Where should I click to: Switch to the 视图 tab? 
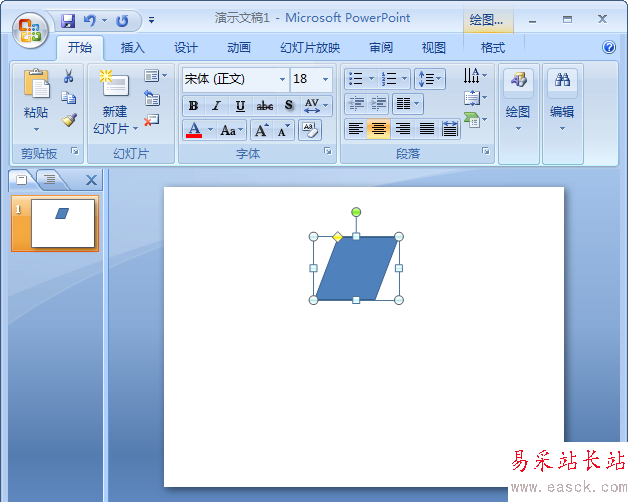coord(434,48)
